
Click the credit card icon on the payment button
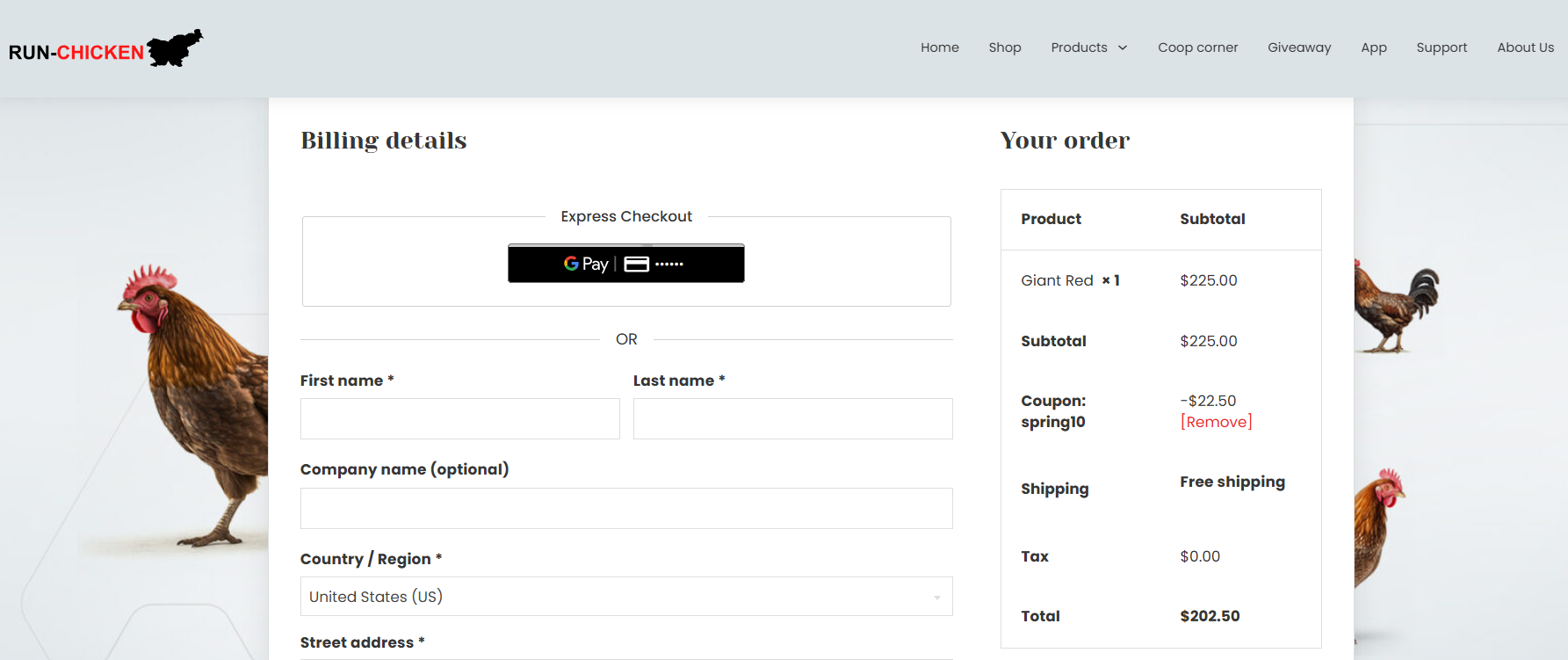click(x=639, y=264)
